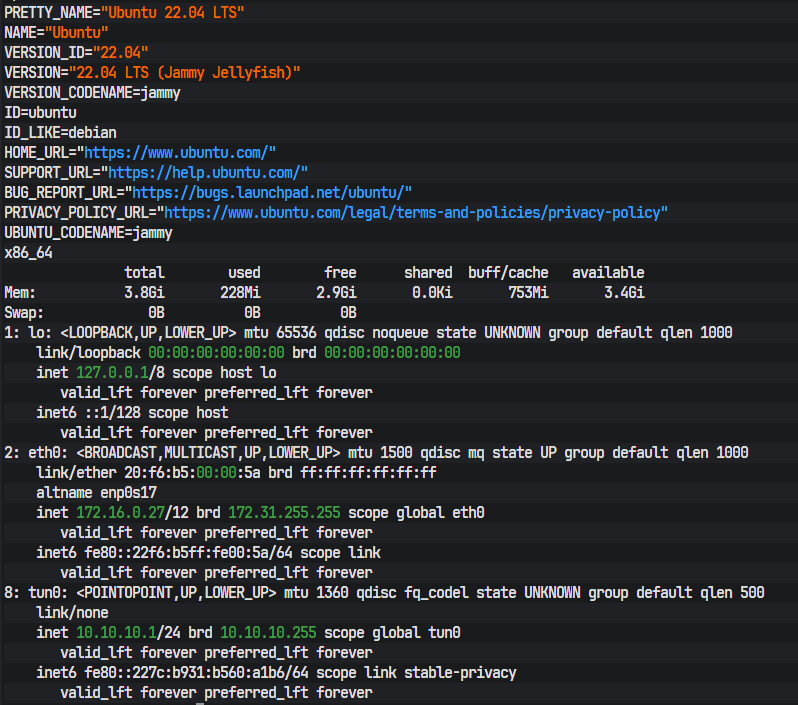Click the line VERSION_CODENAME=jammy
This screenshot has height=705, width=798.
tap(92, 93)
